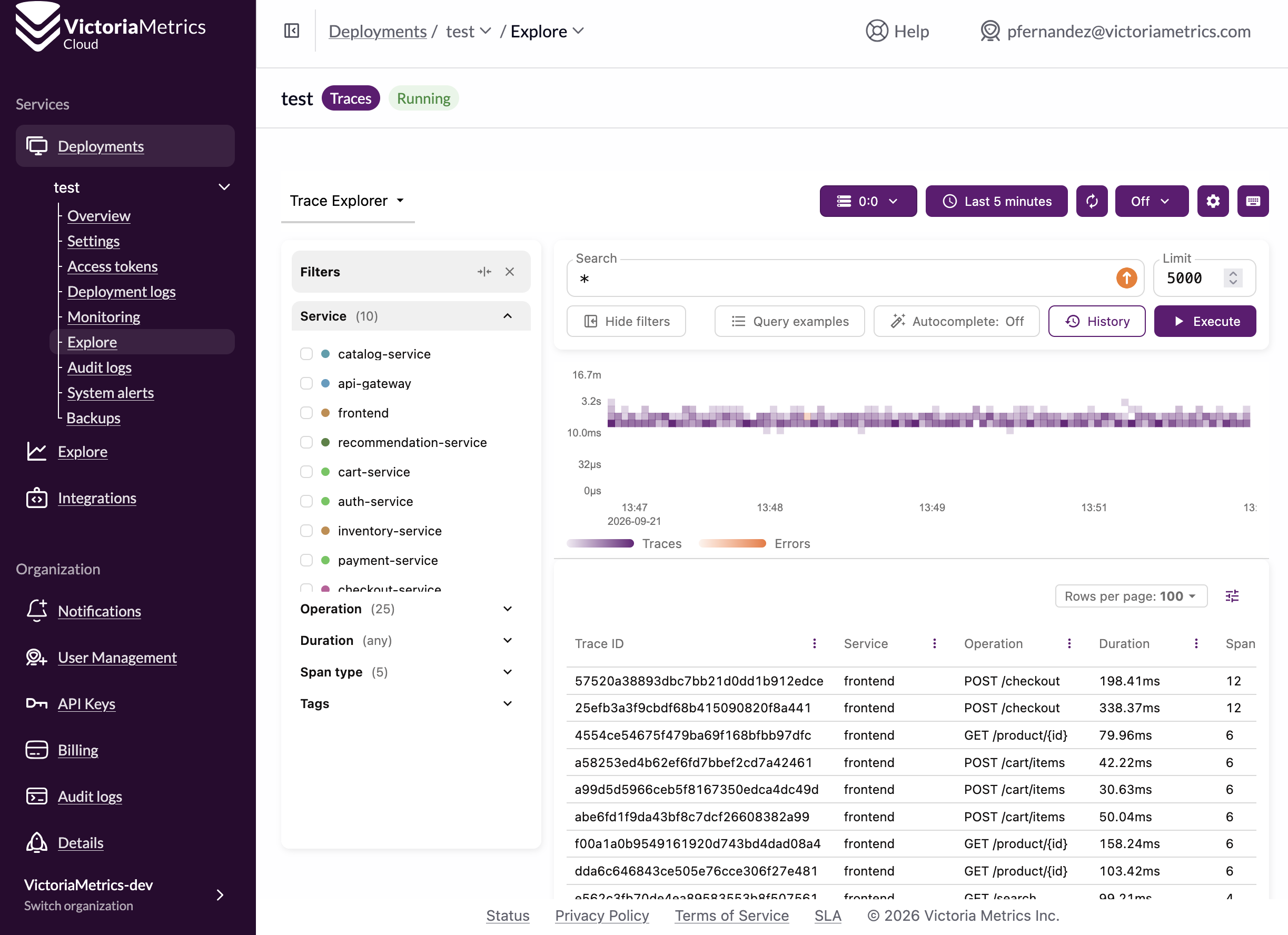This screenshot has width=1288, height=935.
Task: Click the VictoriaMetrics Cloud logo
Action: click(110, 27)
